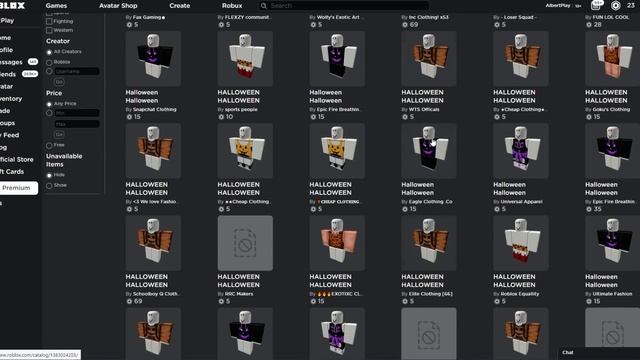Click the Robux hexagon icon top right
Image resolution: width=640 pixels, height=360 pixels.
point(616,5)
